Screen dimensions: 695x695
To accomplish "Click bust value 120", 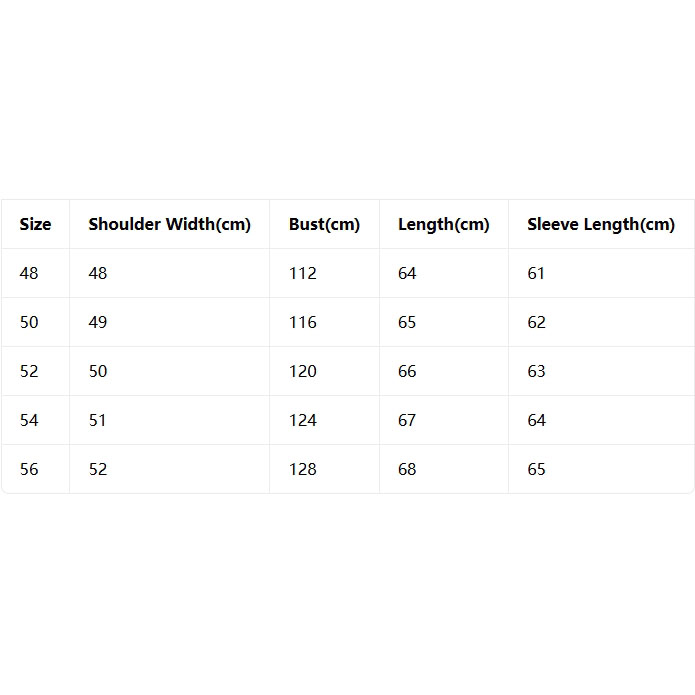I will click(x=303, y=371).
